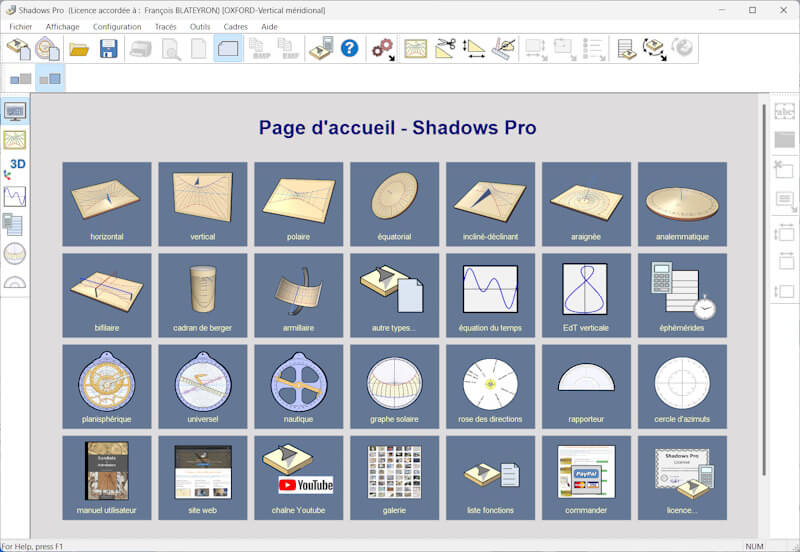Open the sidebar protractor view
The width and height of the screenshot is (800, 552).
15,282
